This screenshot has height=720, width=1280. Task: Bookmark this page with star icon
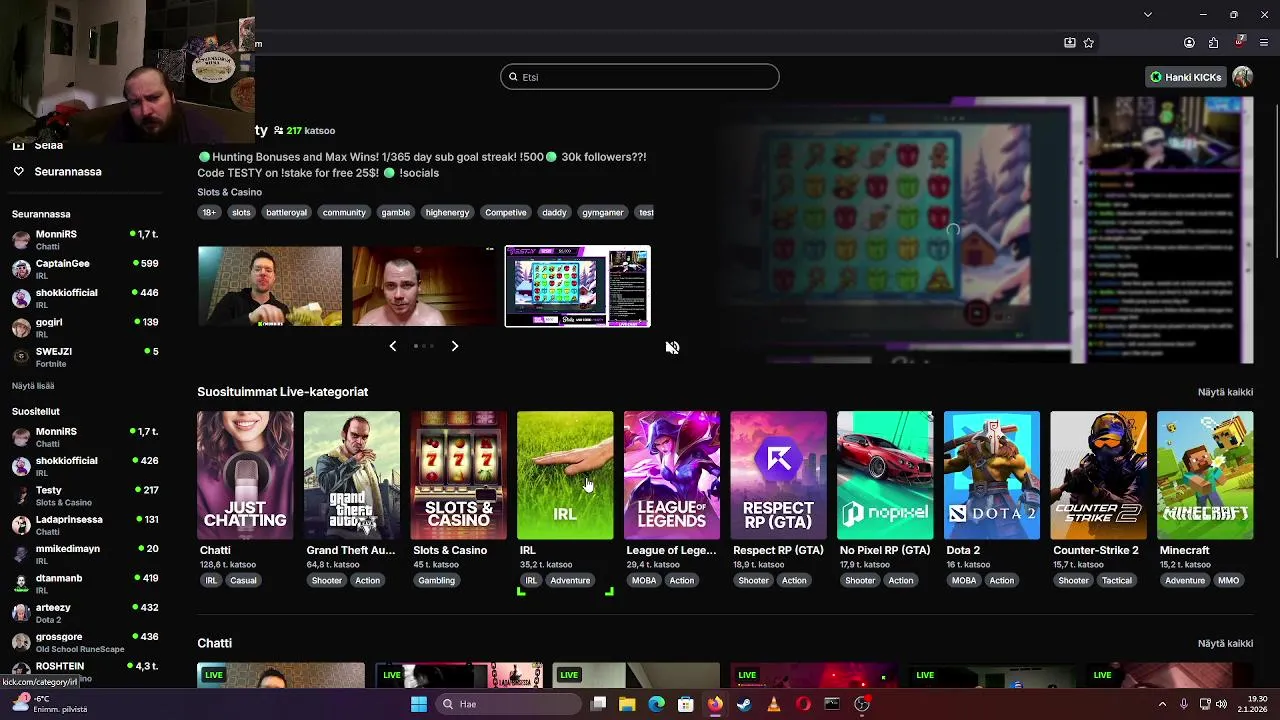pyautogui.click(x=1089, y=43)
